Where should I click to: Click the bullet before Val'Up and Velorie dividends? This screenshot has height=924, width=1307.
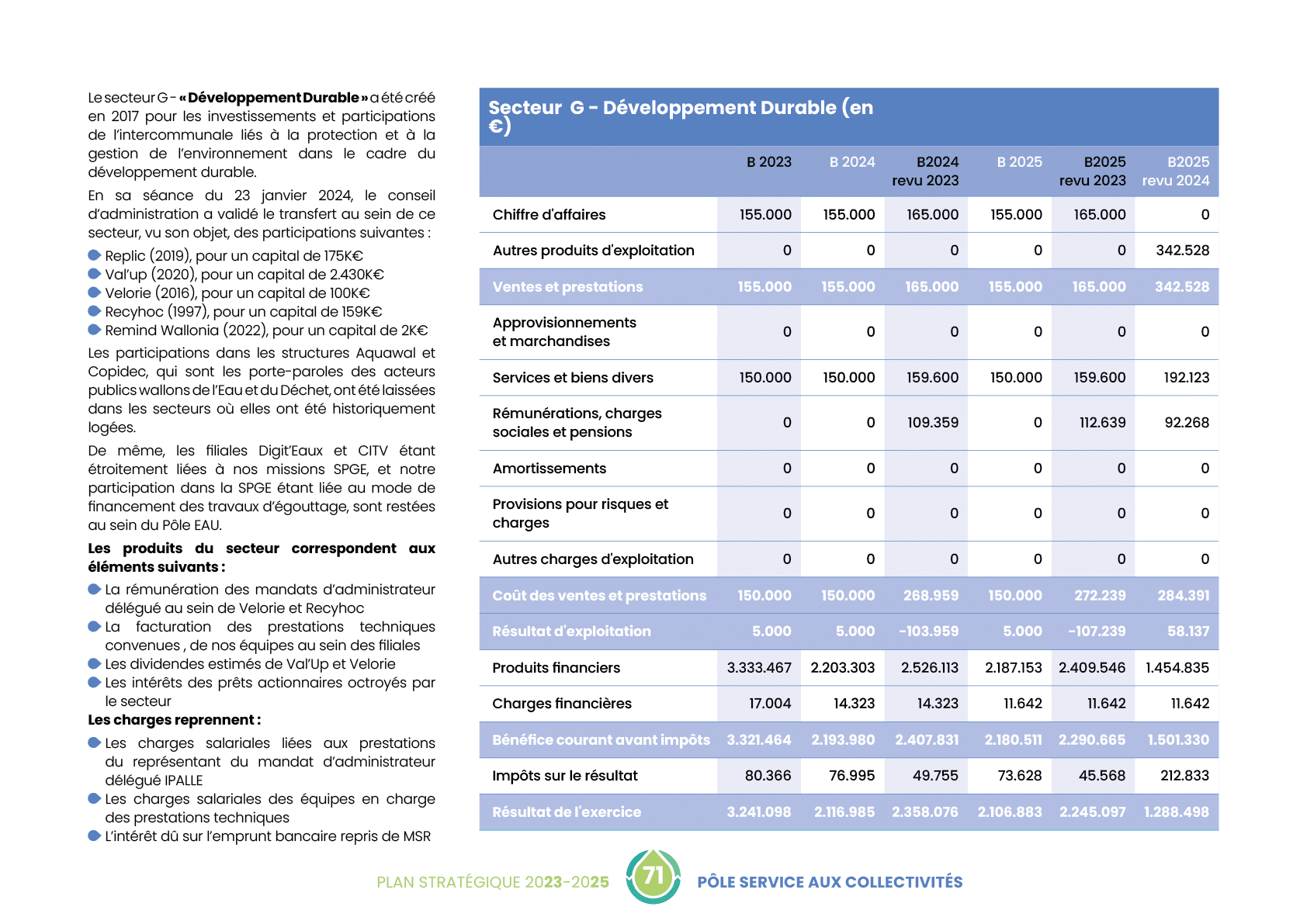(95, 664)
